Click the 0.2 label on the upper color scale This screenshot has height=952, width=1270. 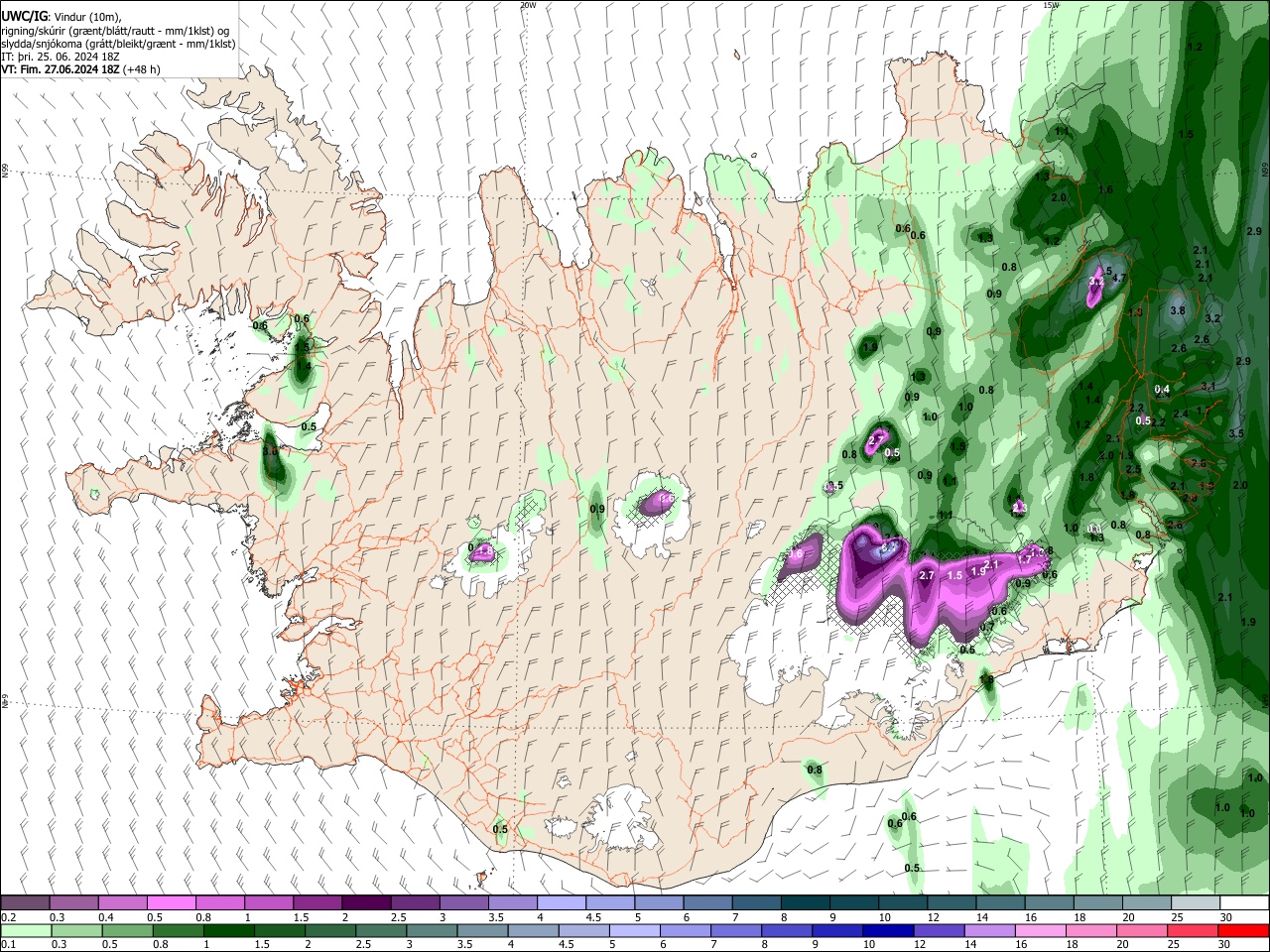tap(8, 917)
